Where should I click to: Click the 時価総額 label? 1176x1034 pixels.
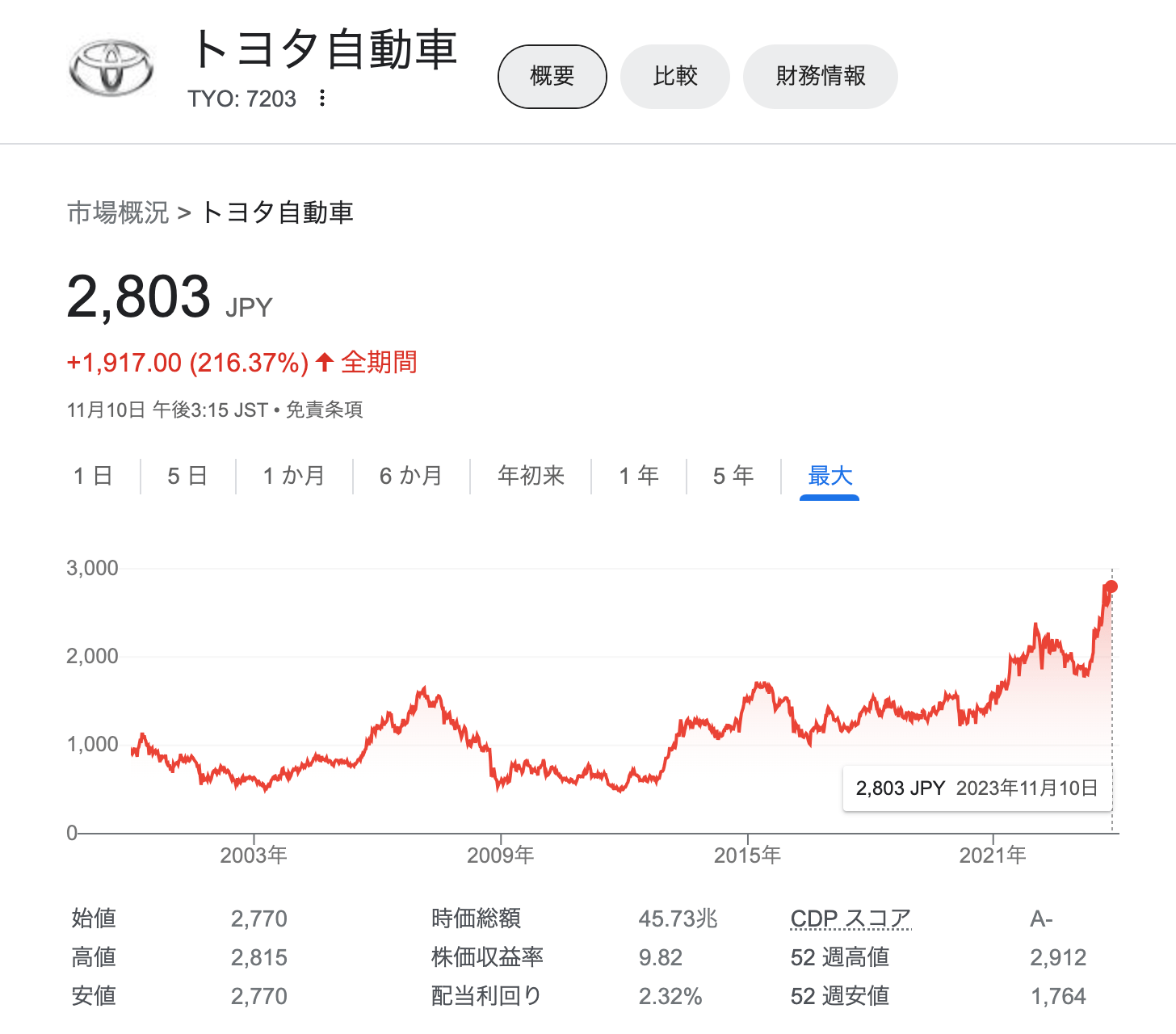pos(477,918)
